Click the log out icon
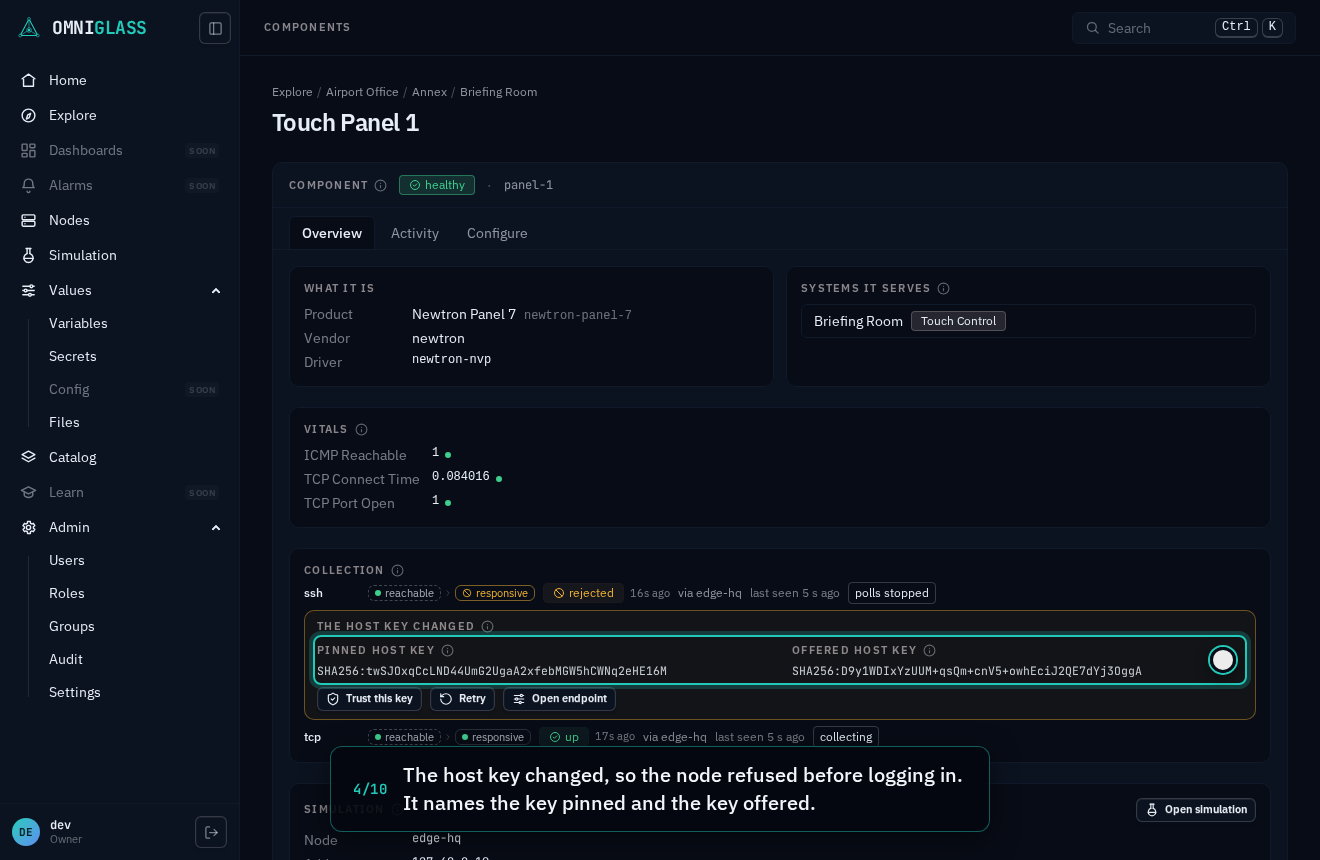This screenshot has height=860, width=1320. pos(211,832)
